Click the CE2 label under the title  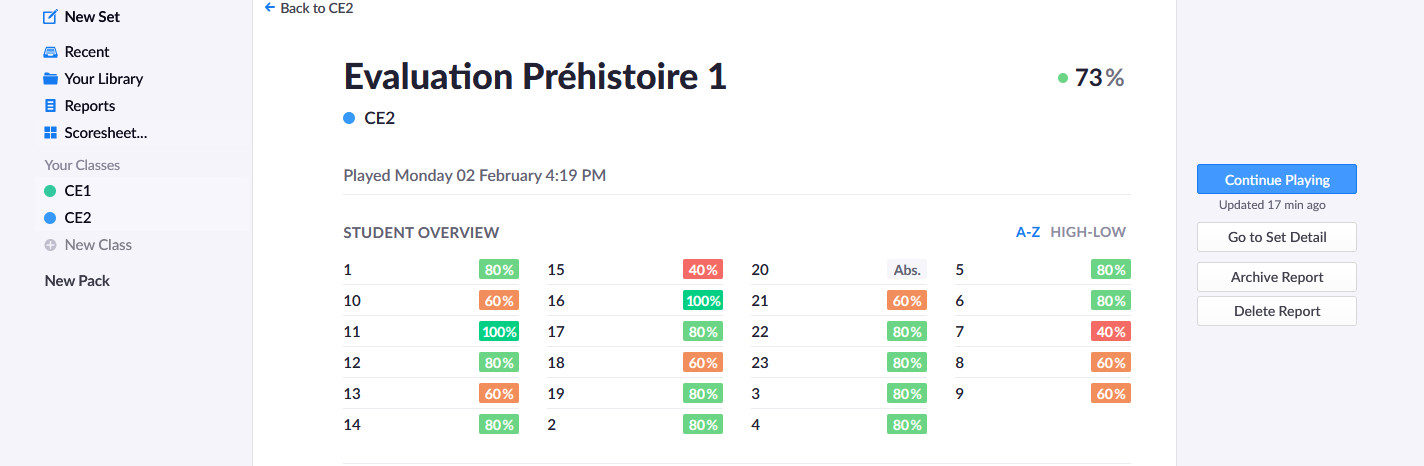pyautogui.click(x=379, y=118)
